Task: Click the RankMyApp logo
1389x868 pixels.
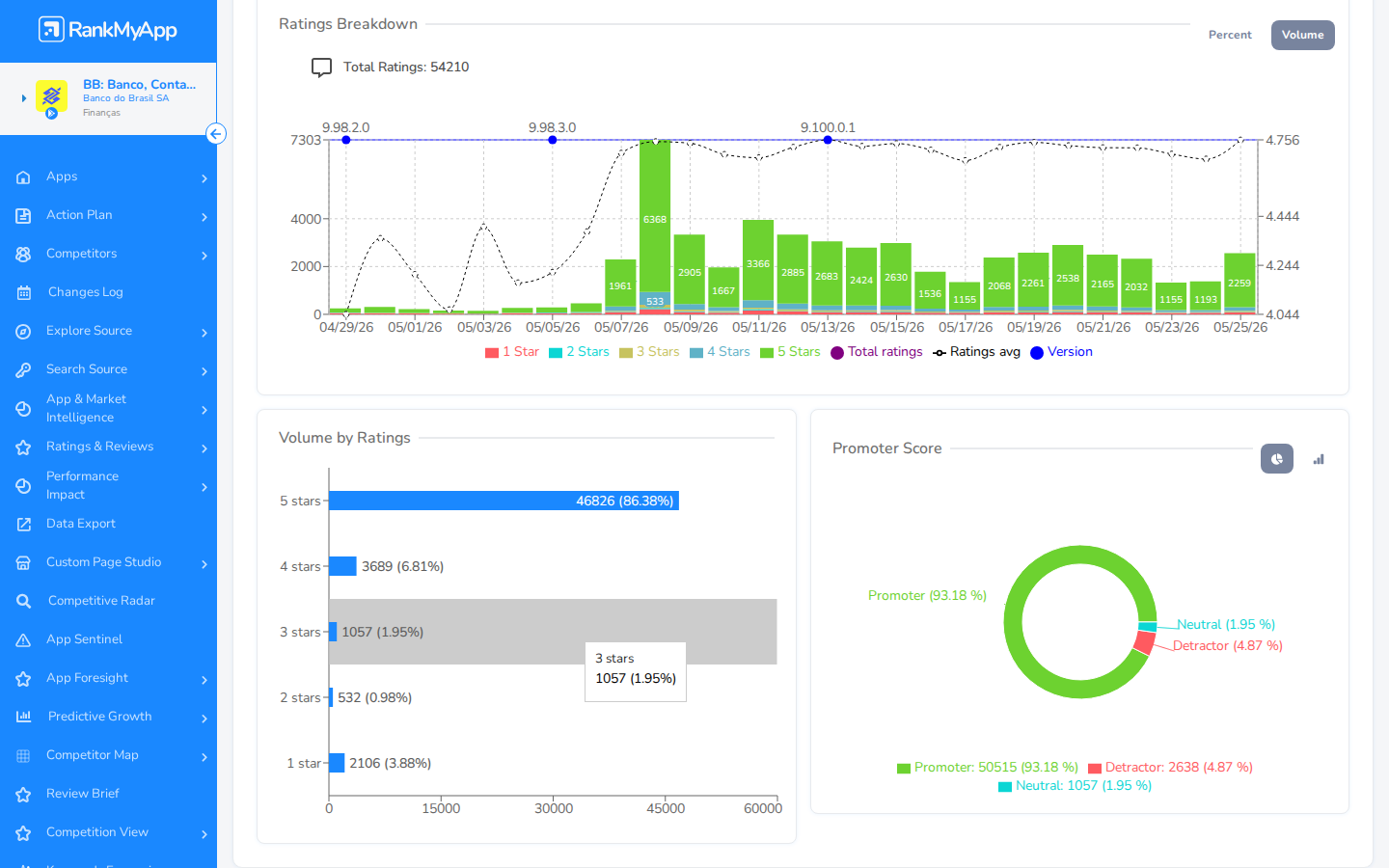Action: coord(107,30)
